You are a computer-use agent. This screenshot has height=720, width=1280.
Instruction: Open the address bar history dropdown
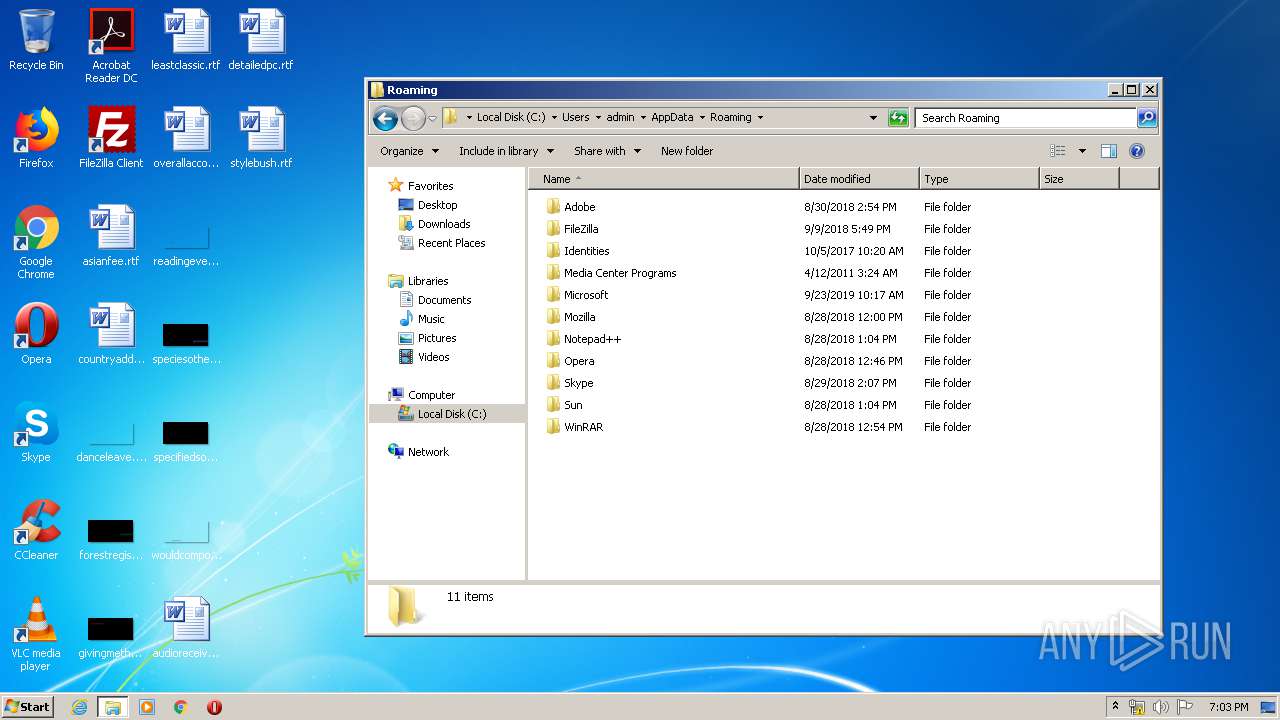(x=873, y=118)
